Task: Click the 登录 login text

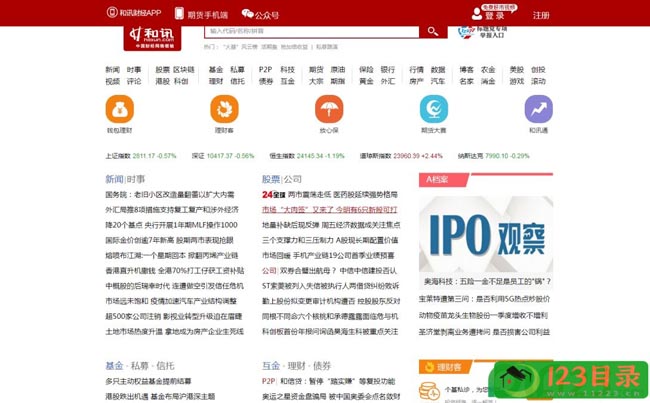Action: click(495, 16)
